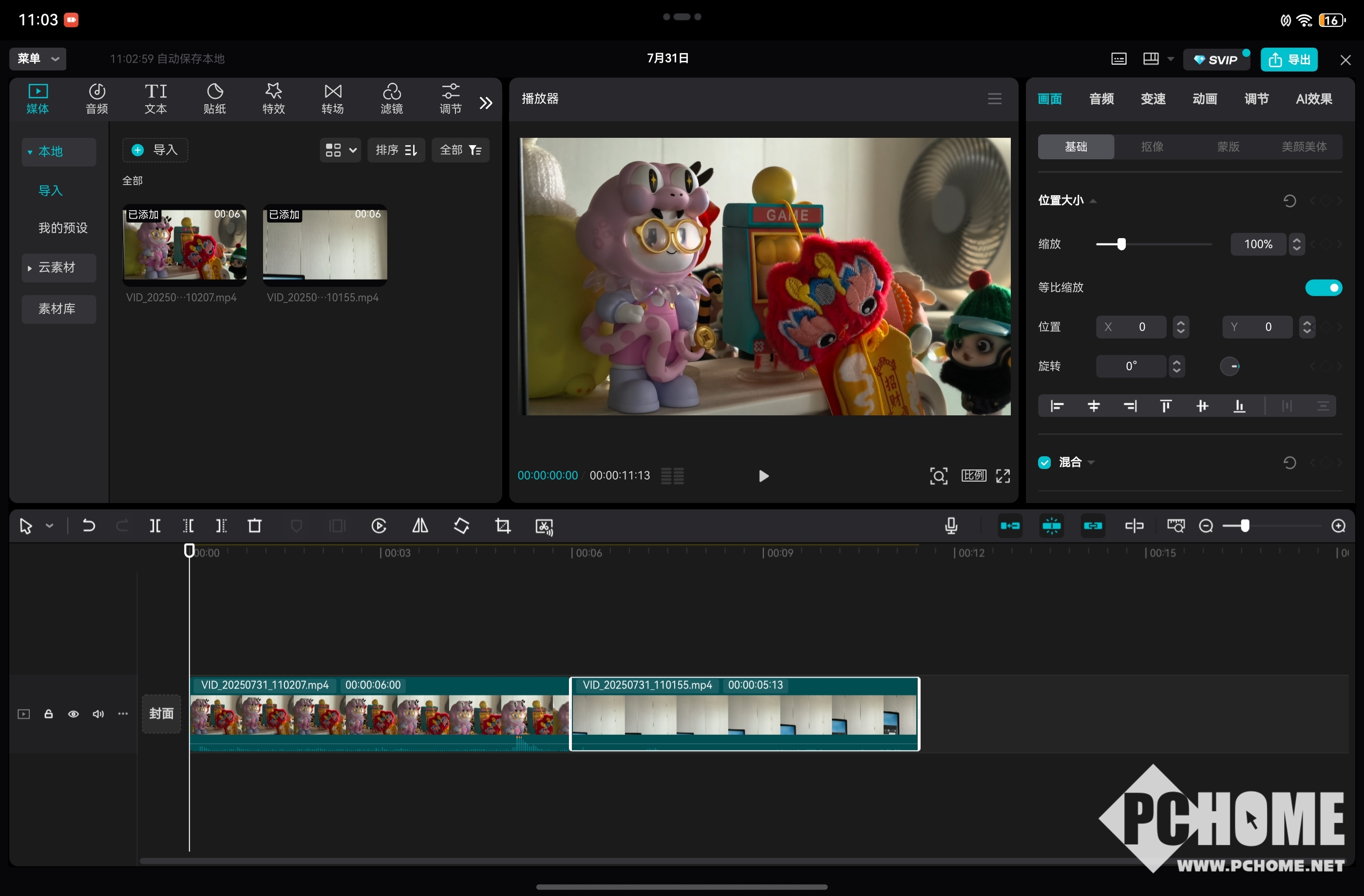Screen dimensions: 1364x896
Task: Switch to the Text tab
Action: (x=156, y=98)
